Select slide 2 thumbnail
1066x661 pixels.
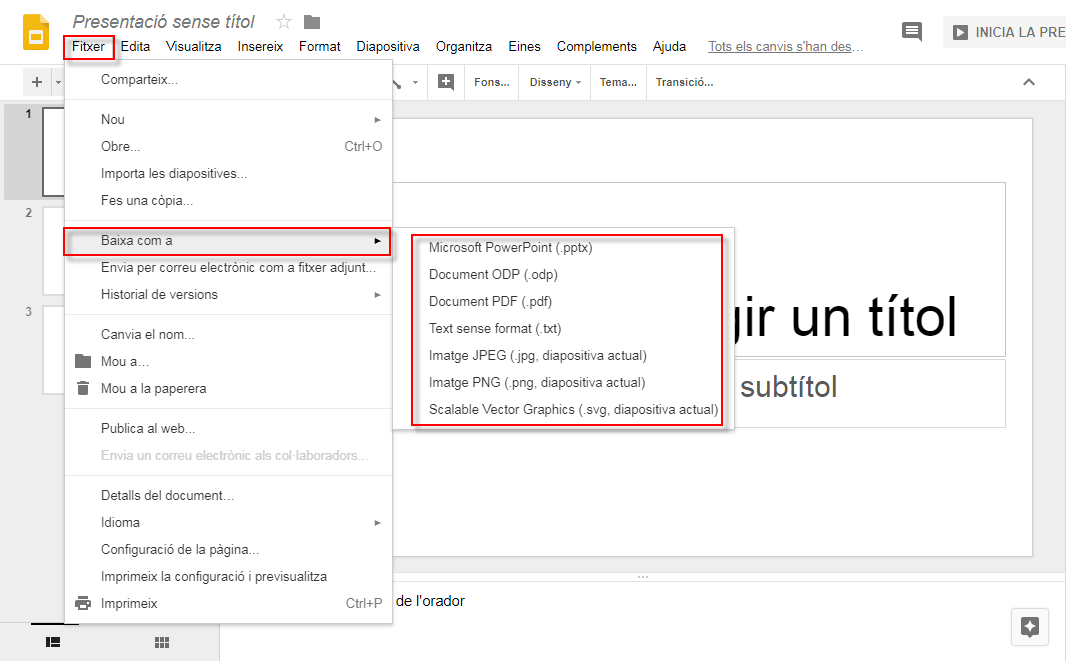click(54, 251)
